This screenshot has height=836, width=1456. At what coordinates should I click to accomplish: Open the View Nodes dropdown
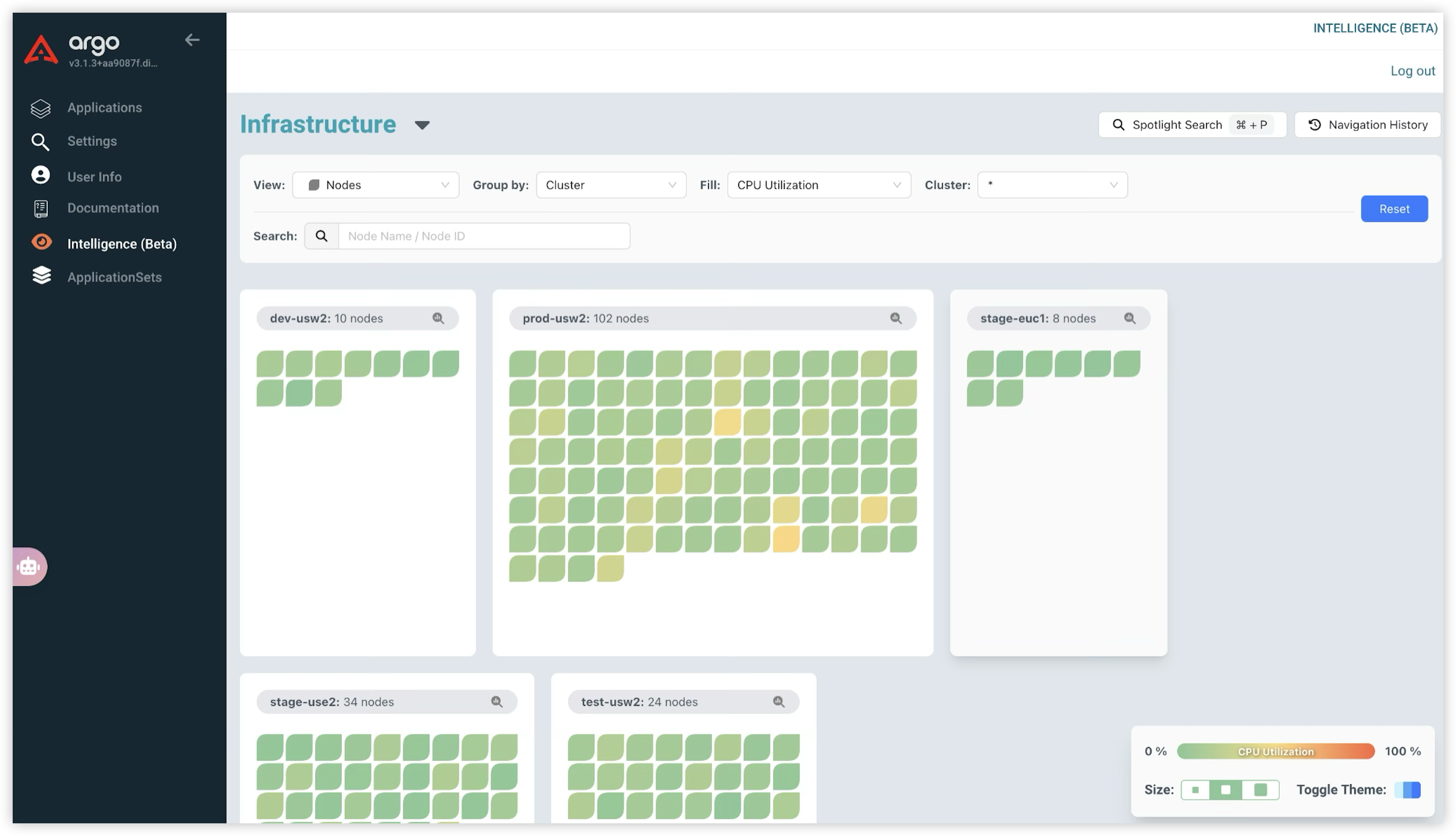[x=376, y=185]
